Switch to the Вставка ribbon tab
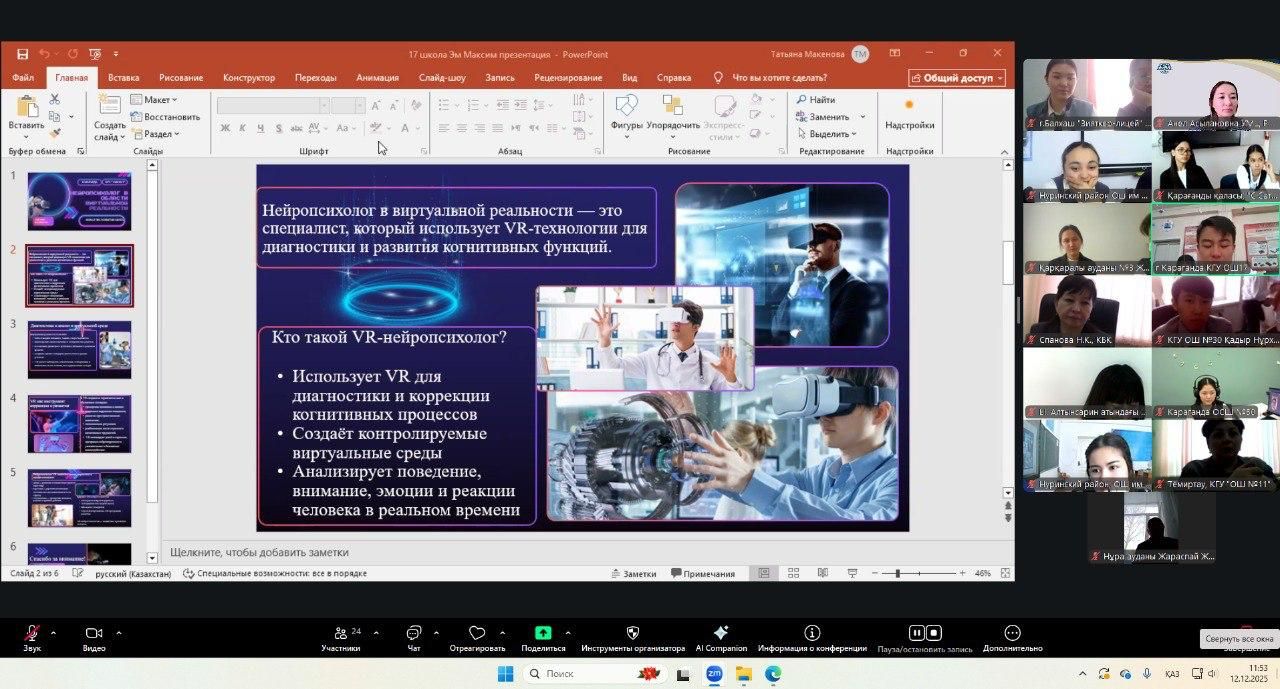The height and width of the screenshot is (689, 1280). point(123,78)
